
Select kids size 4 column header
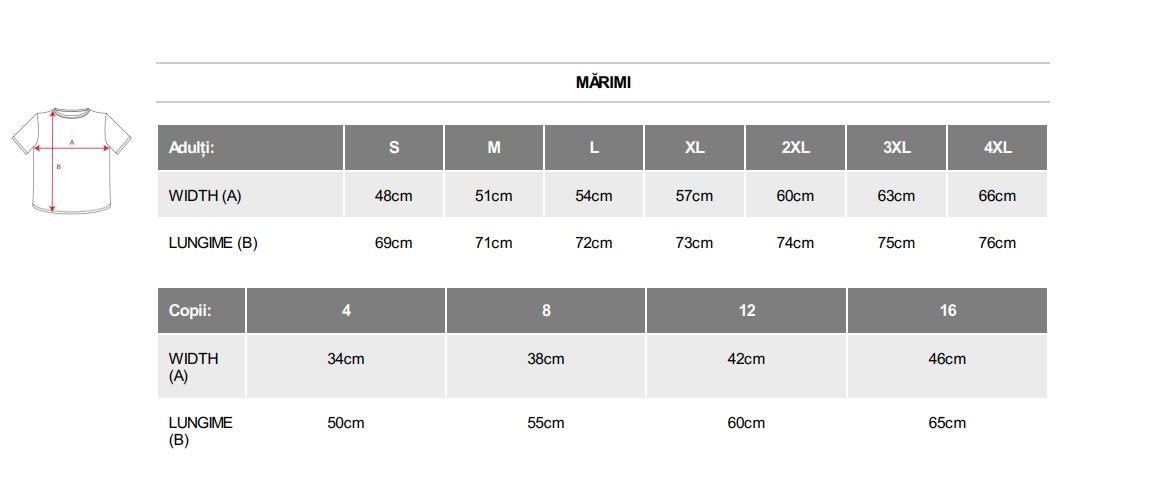(x=346, y=310)
